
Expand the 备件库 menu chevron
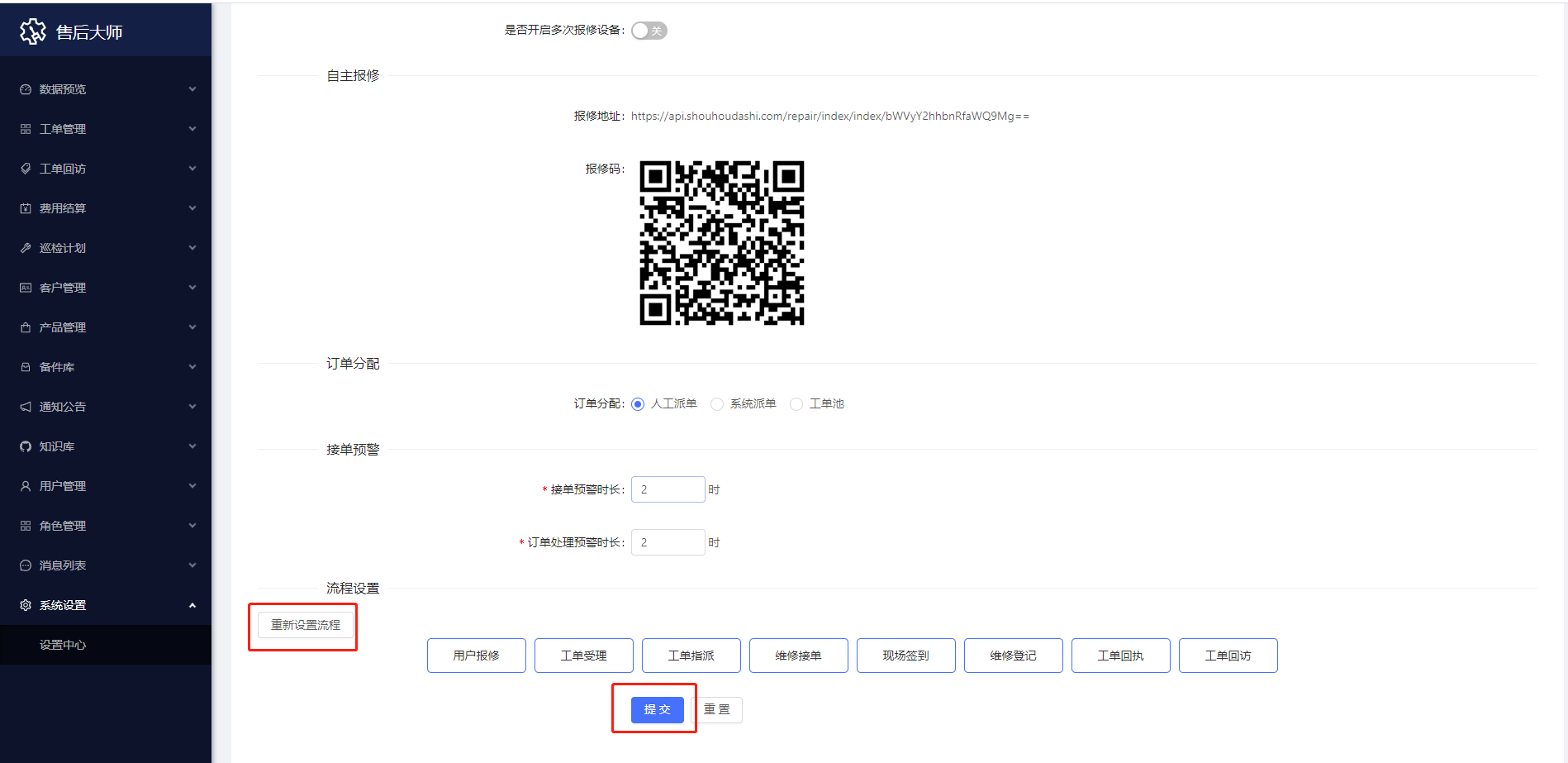click(x=192, y=367)
